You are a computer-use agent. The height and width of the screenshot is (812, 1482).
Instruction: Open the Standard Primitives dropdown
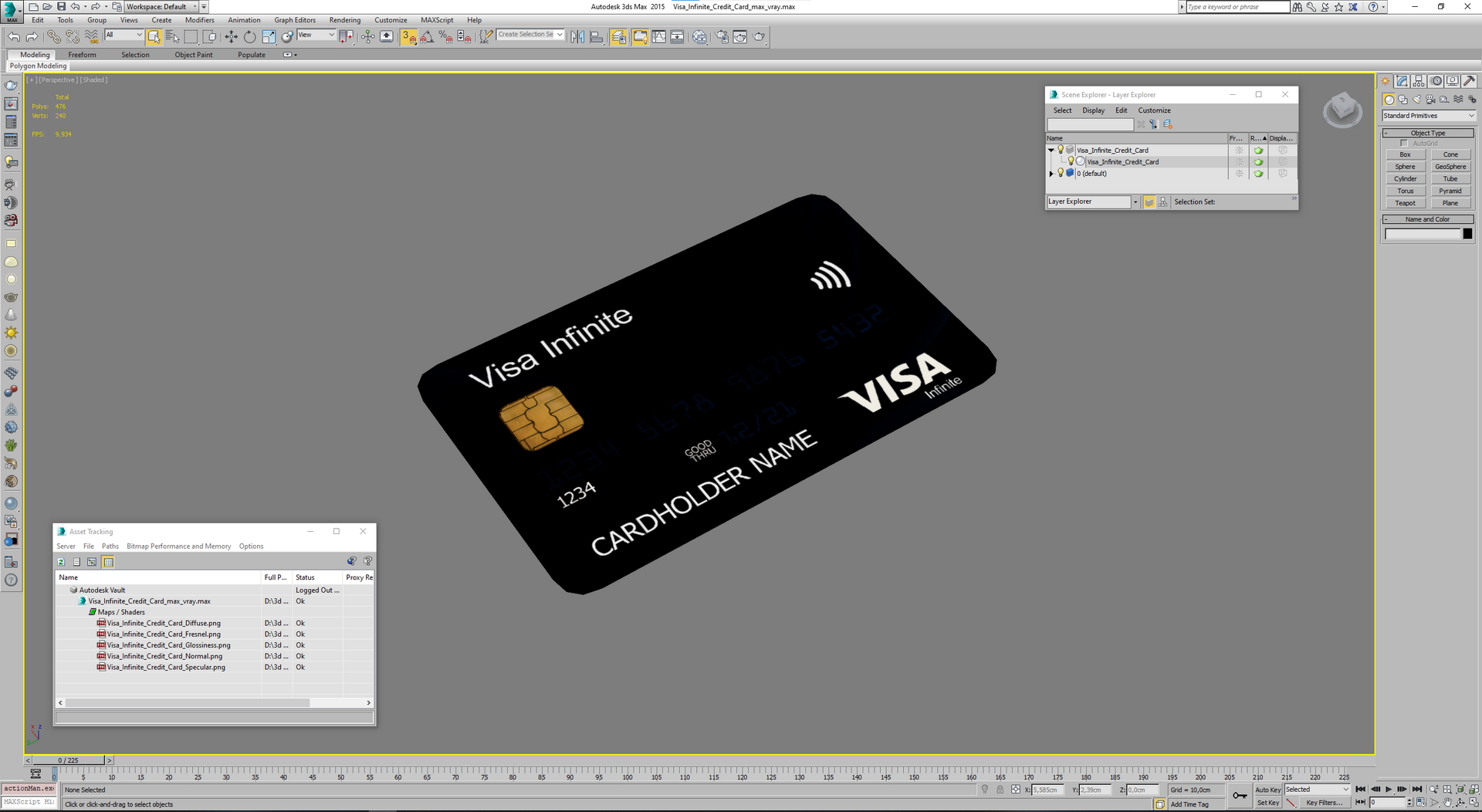1428,116
